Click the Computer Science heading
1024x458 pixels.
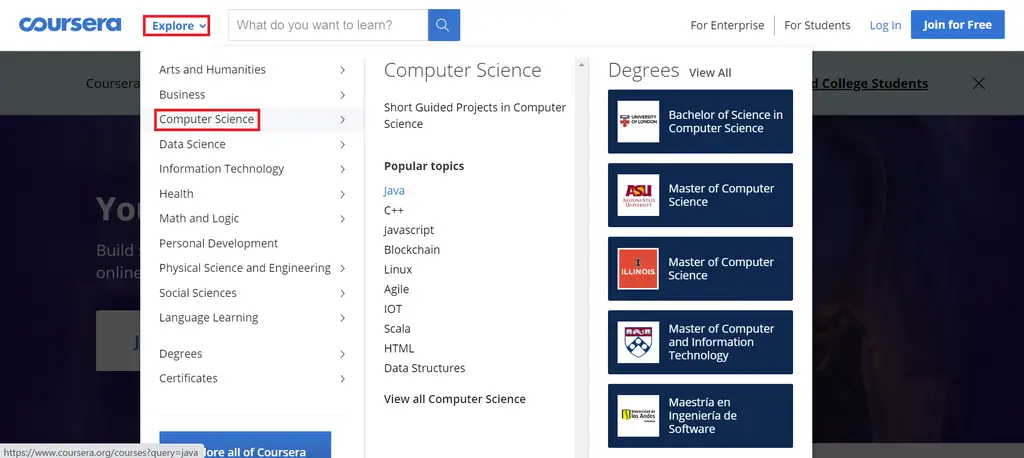(462, 71)
